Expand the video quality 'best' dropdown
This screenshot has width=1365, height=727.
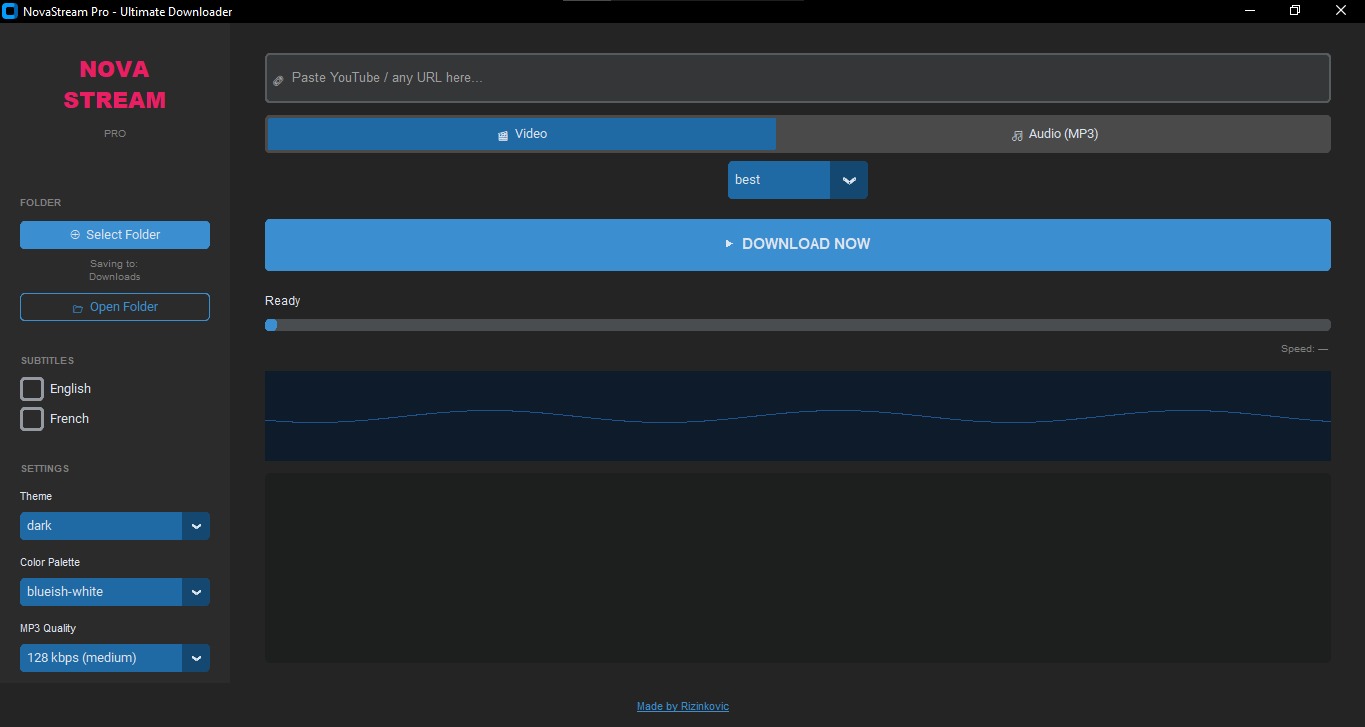[x=848, y=180]
